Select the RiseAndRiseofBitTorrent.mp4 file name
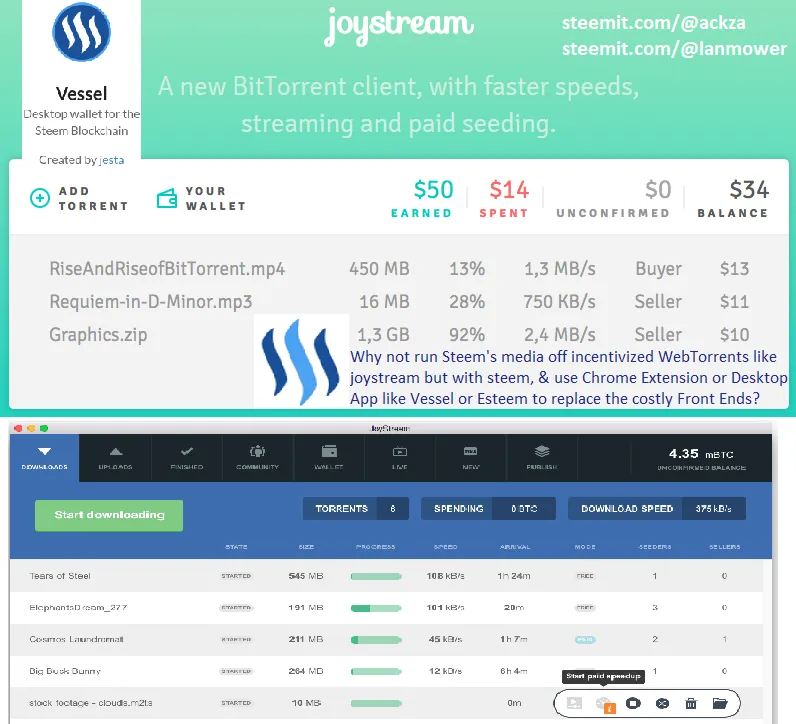The width and height of the screenshot is (796, 724). coord(167,269)
